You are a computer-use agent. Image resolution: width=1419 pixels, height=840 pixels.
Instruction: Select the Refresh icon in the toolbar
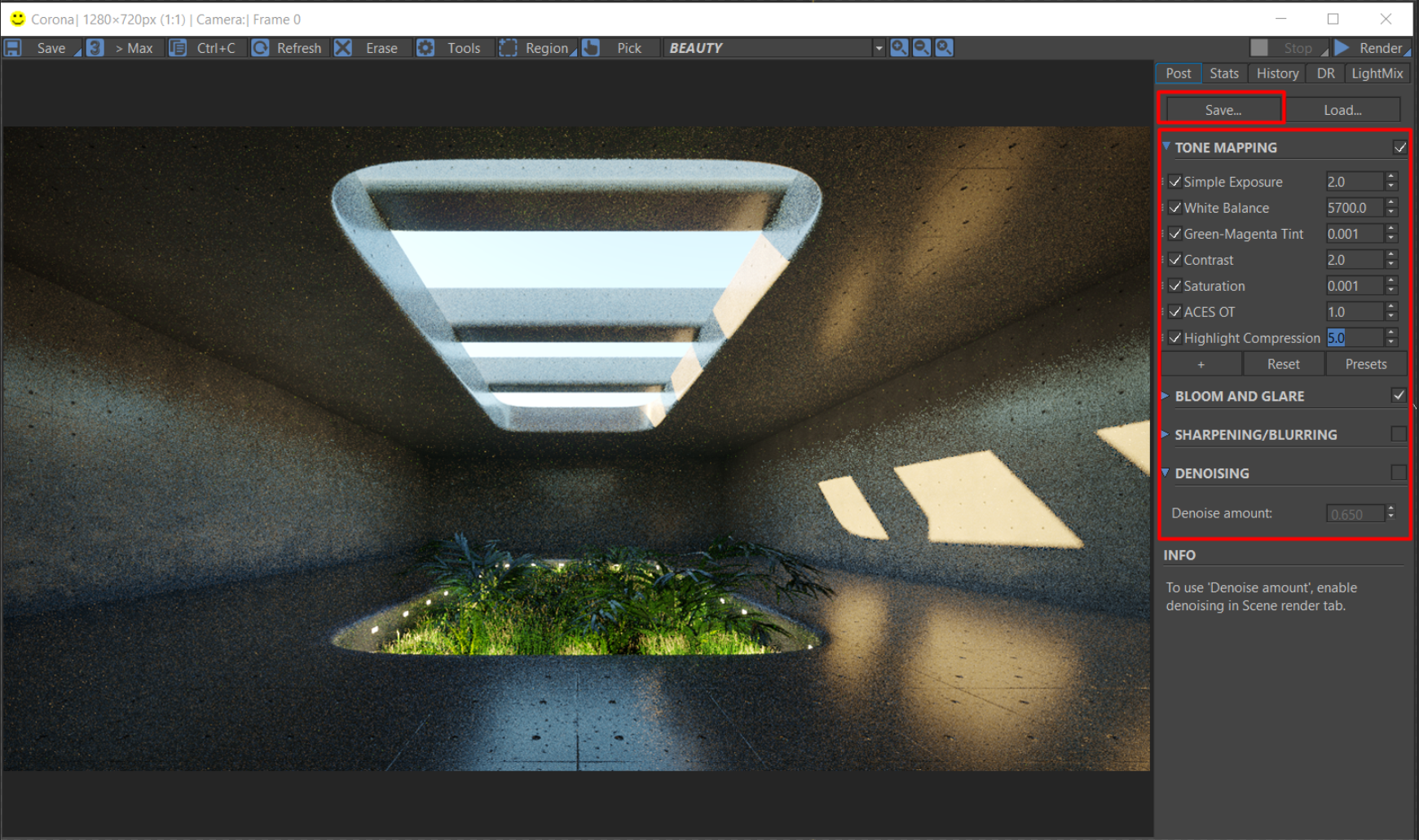point(261,47)
